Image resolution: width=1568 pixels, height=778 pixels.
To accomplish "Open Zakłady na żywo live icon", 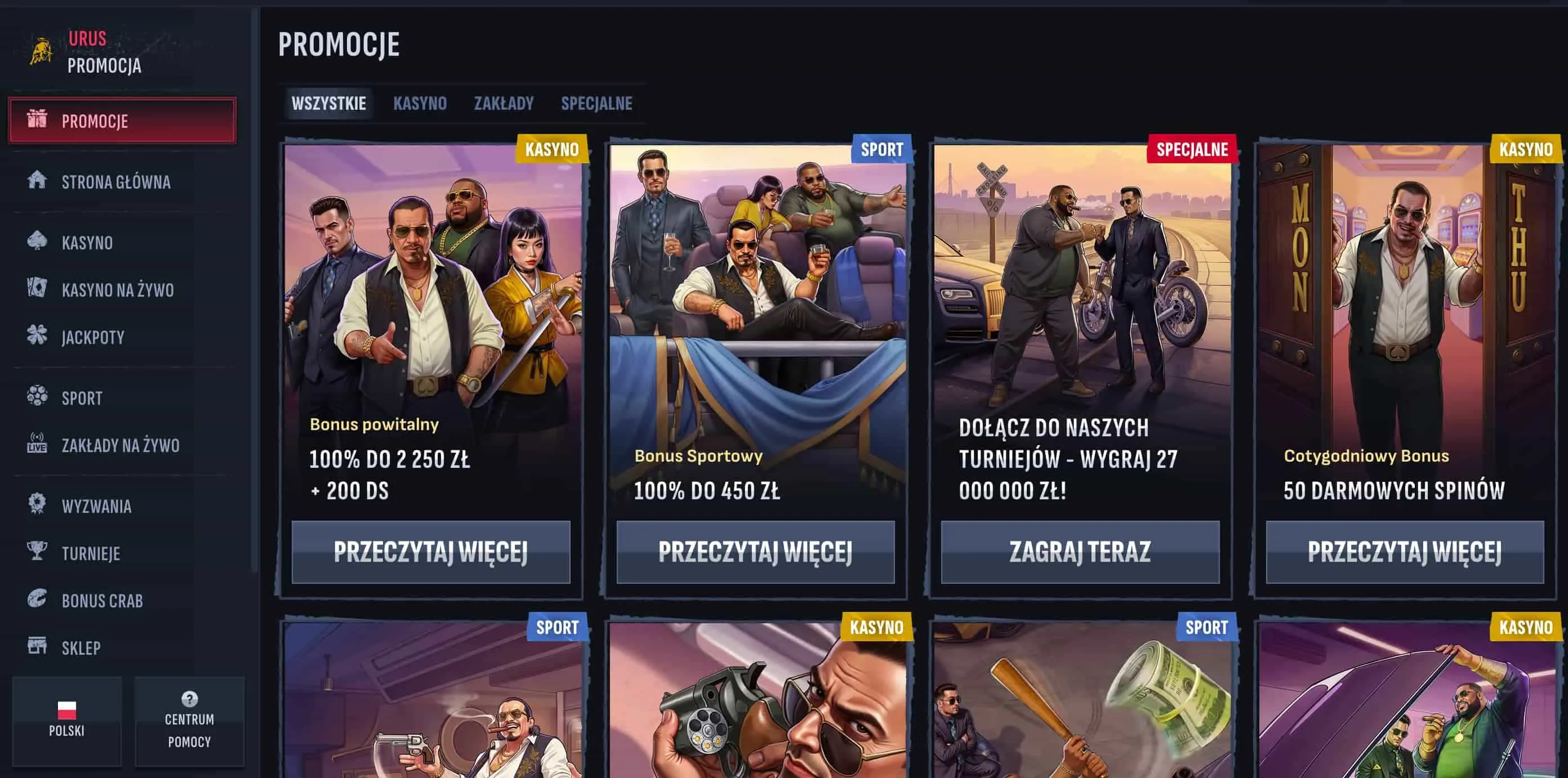I will [37, 444].
